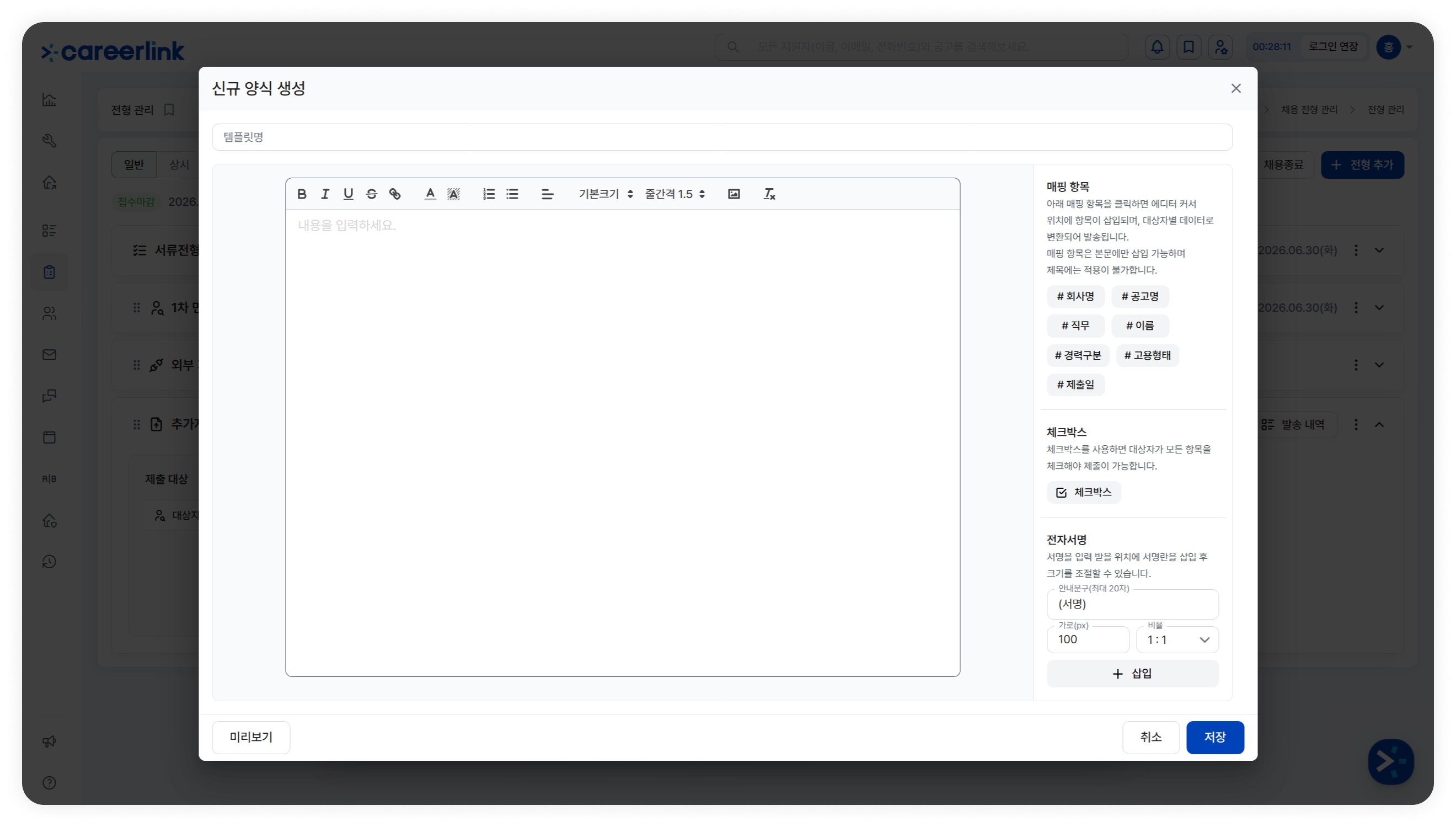Insert the # 경력구분 mapping tag
Image resolution: width=1456 pixels, height=827 pixels.
(x=1077, y=355)
